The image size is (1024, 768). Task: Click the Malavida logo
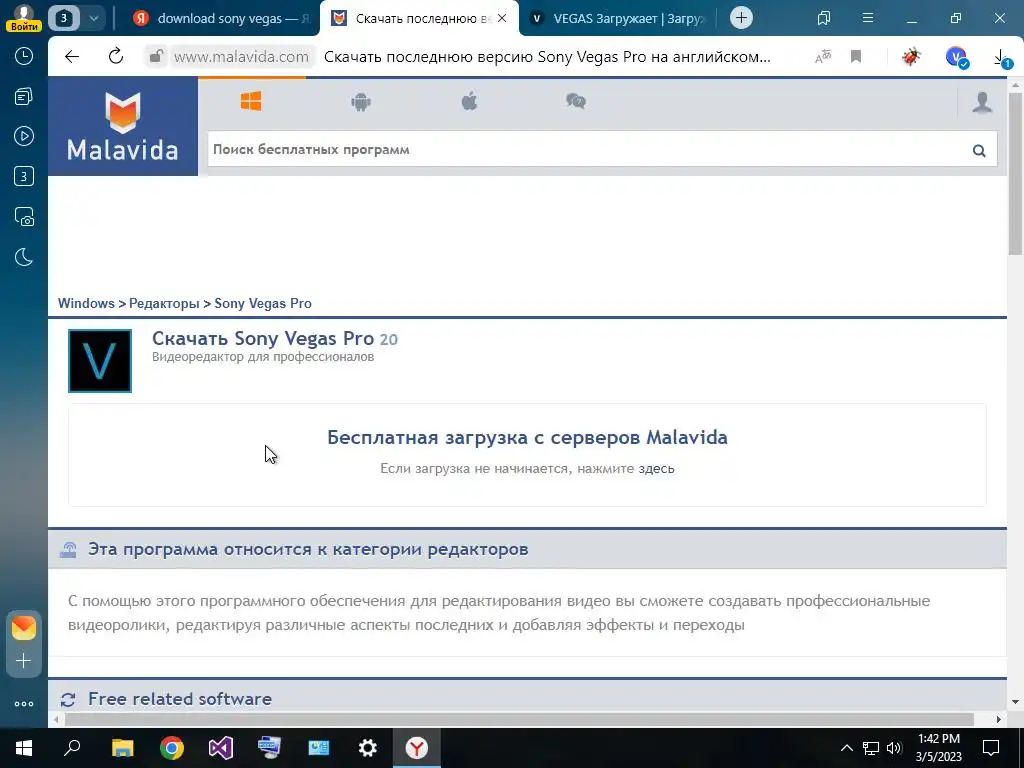123,126
